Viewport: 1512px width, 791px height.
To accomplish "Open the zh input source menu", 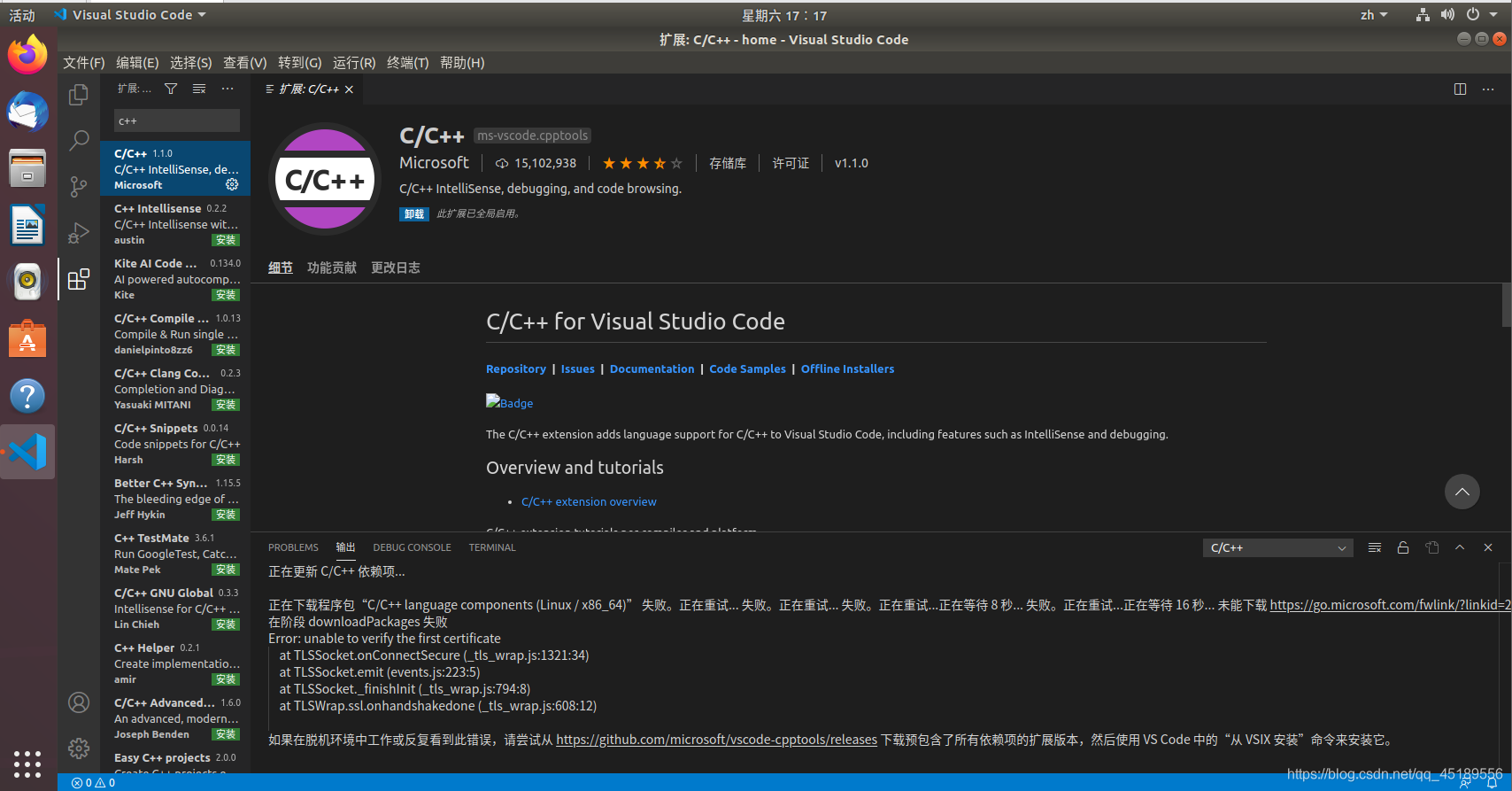I will pyautogui.click(x=1374, y=15).
